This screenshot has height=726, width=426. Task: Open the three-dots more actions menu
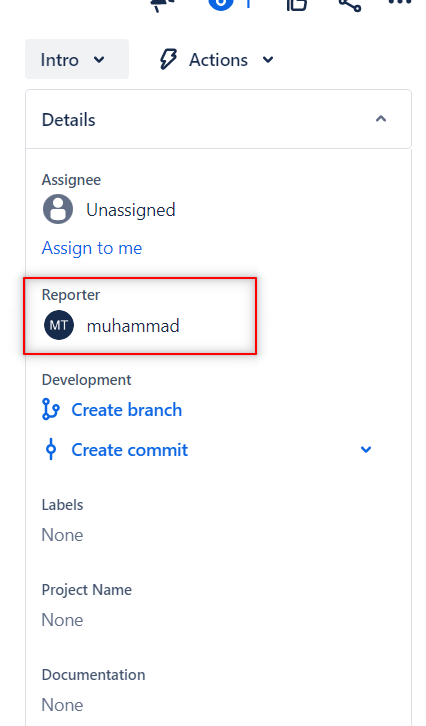coord(401,2)
